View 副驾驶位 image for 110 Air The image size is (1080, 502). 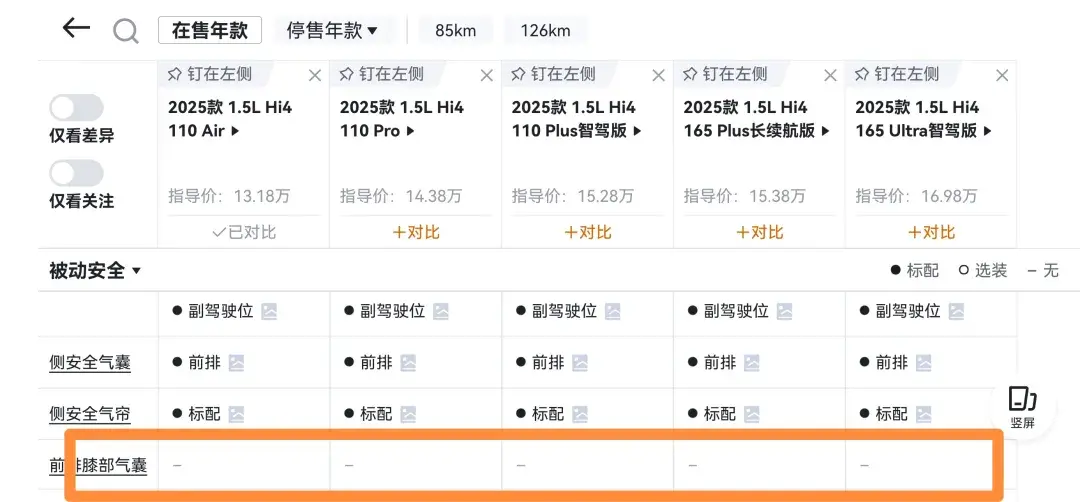[x=269, y=311]
